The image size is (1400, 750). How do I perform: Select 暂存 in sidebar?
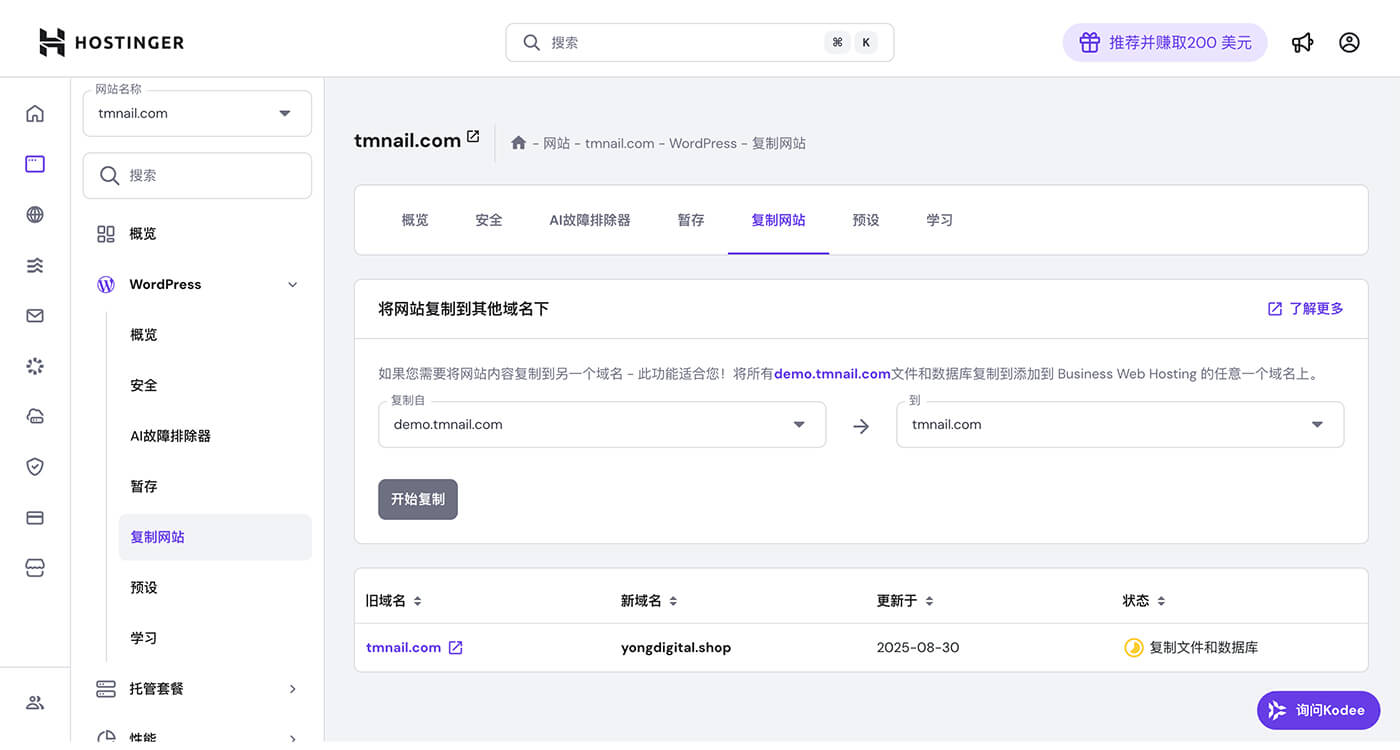coord(144,487)
